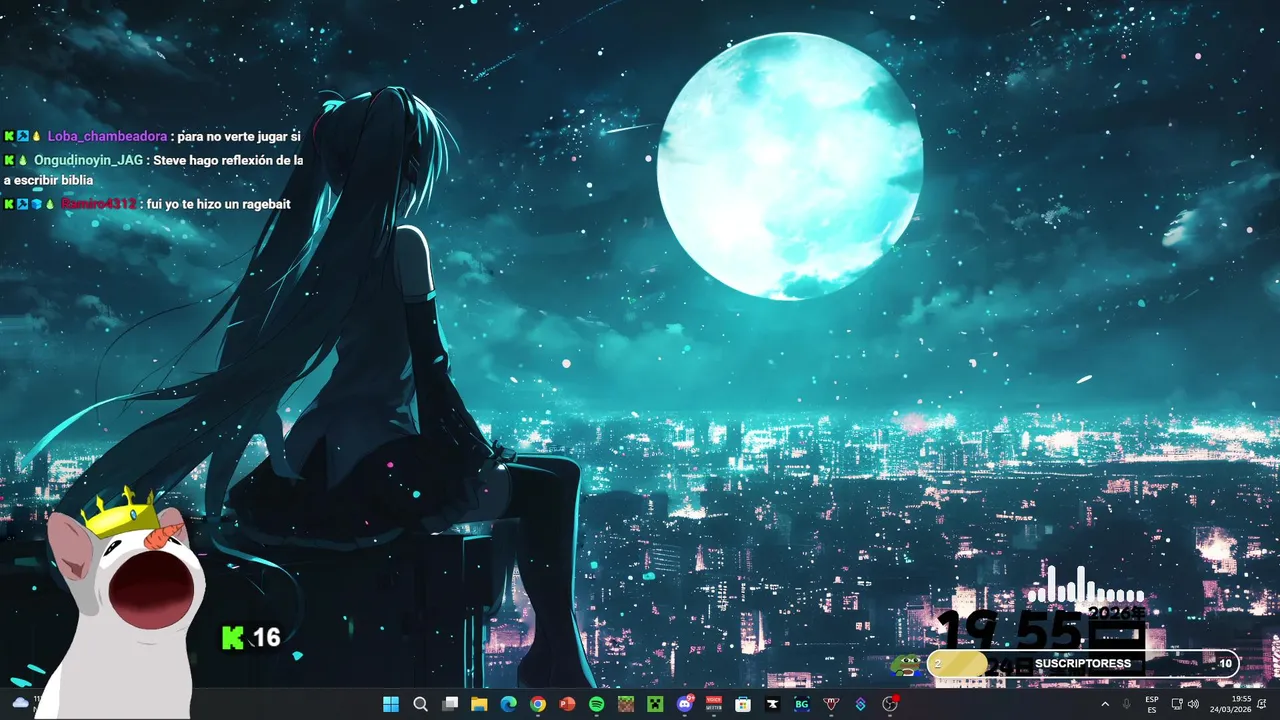This screenshot has height=720, width=1280.
Task: Open taskbar Search magnifier
Action: 421,704
